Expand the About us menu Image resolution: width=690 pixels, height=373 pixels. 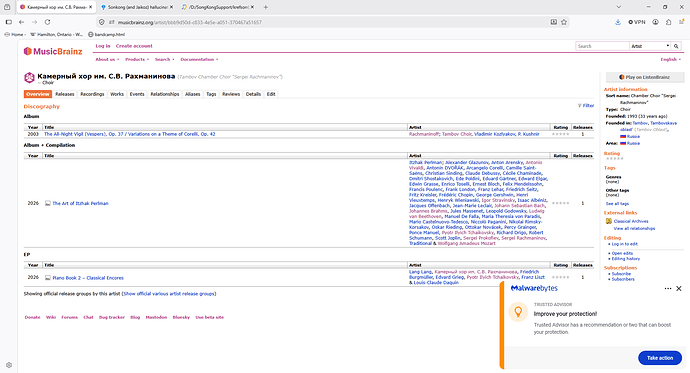[107, 59]
